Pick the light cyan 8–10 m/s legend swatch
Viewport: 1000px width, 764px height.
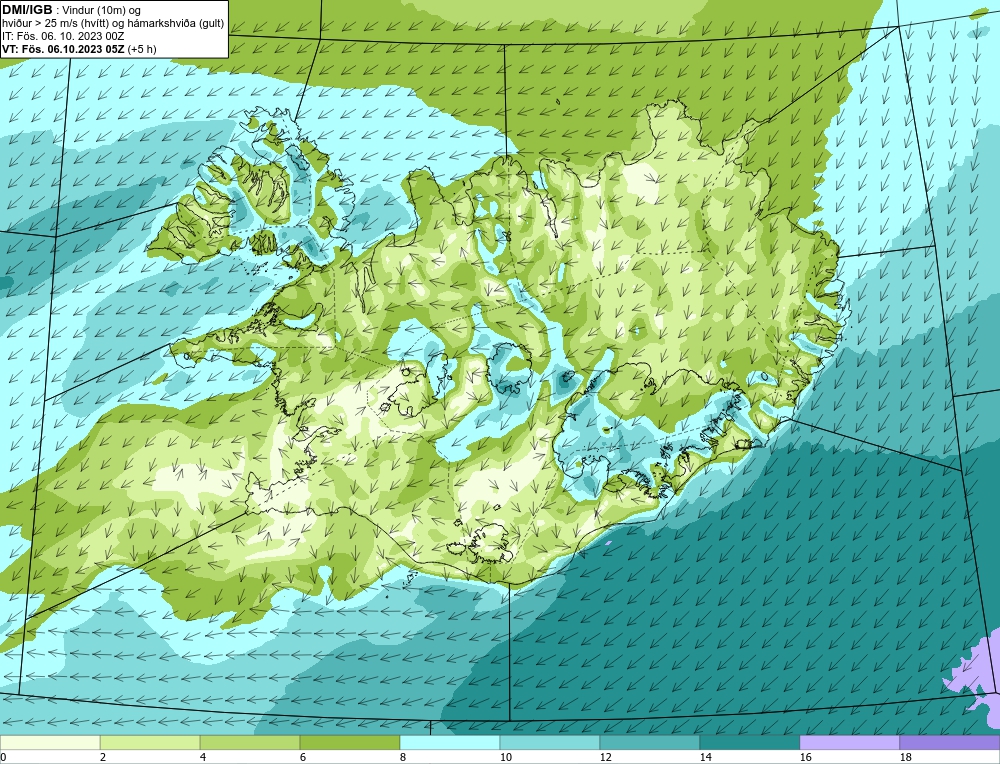450,742
